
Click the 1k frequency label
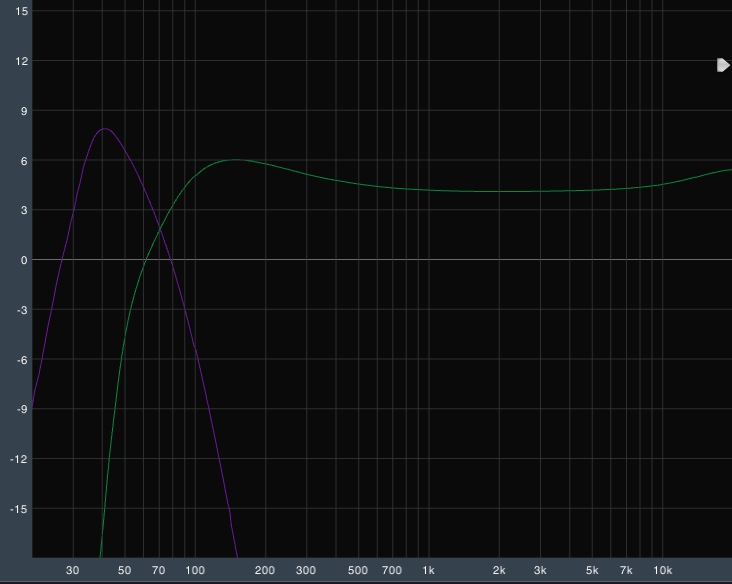pos(428,570)
